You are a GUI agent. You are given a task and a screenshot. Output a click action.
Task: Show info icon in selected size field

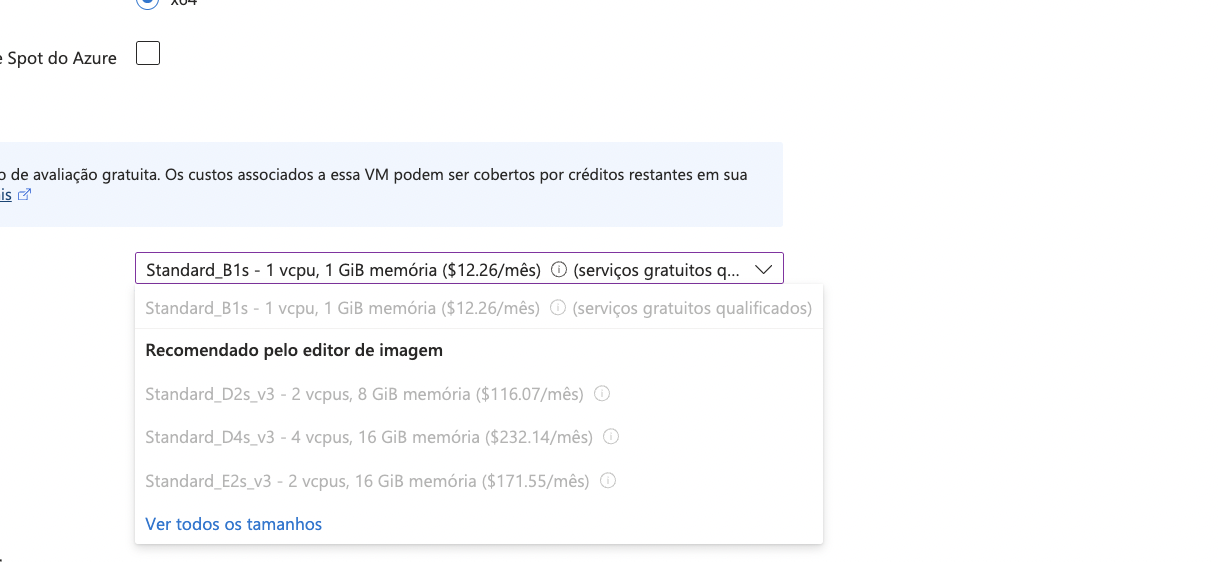pyautogui.click(x=559, y=269)
